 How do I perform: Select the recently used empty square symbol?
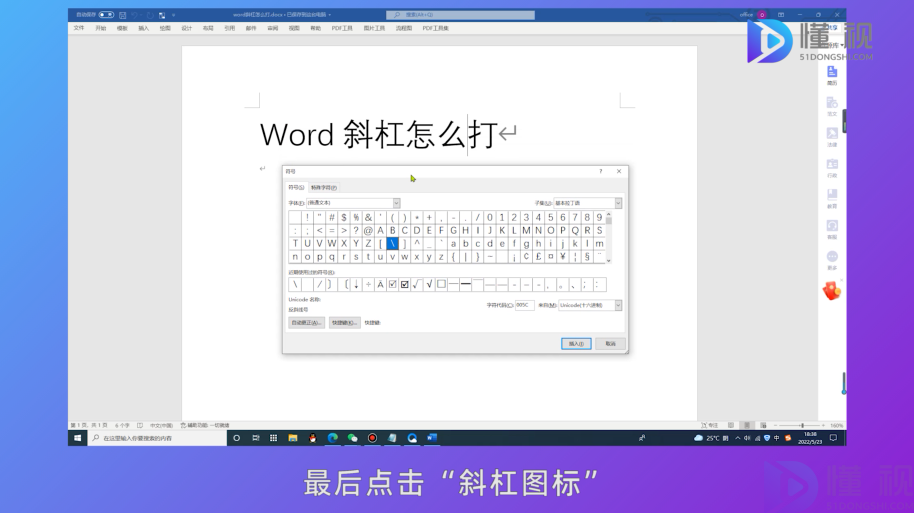[x=441, y=284]
